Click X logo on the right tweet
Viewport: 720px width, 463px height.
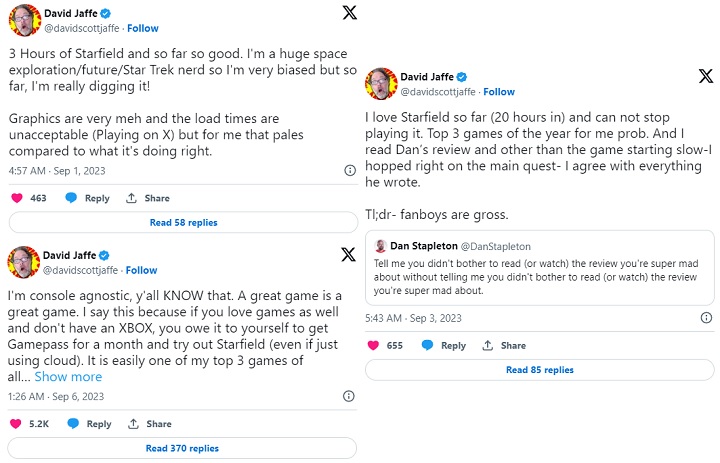(x=705, y=77)
